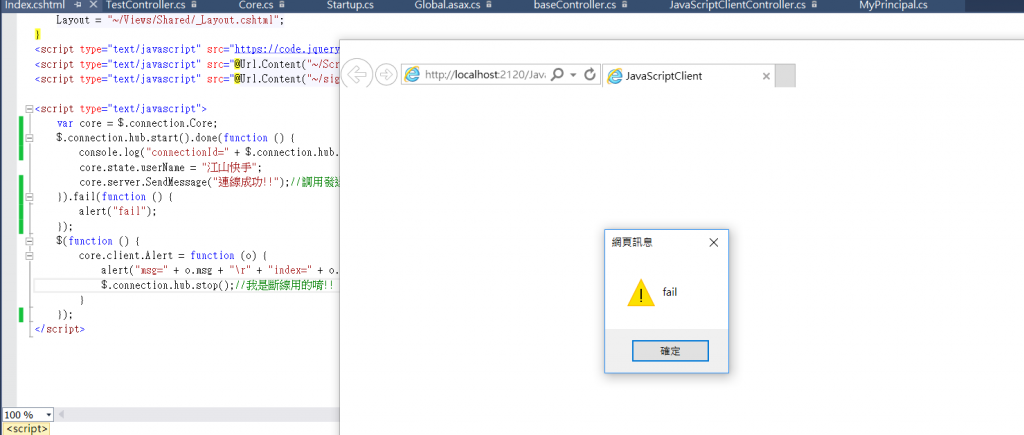This screenshot has height=435, width=1024.
Task: Select the baseController.cs tab
Action: [x=575, y=5]
